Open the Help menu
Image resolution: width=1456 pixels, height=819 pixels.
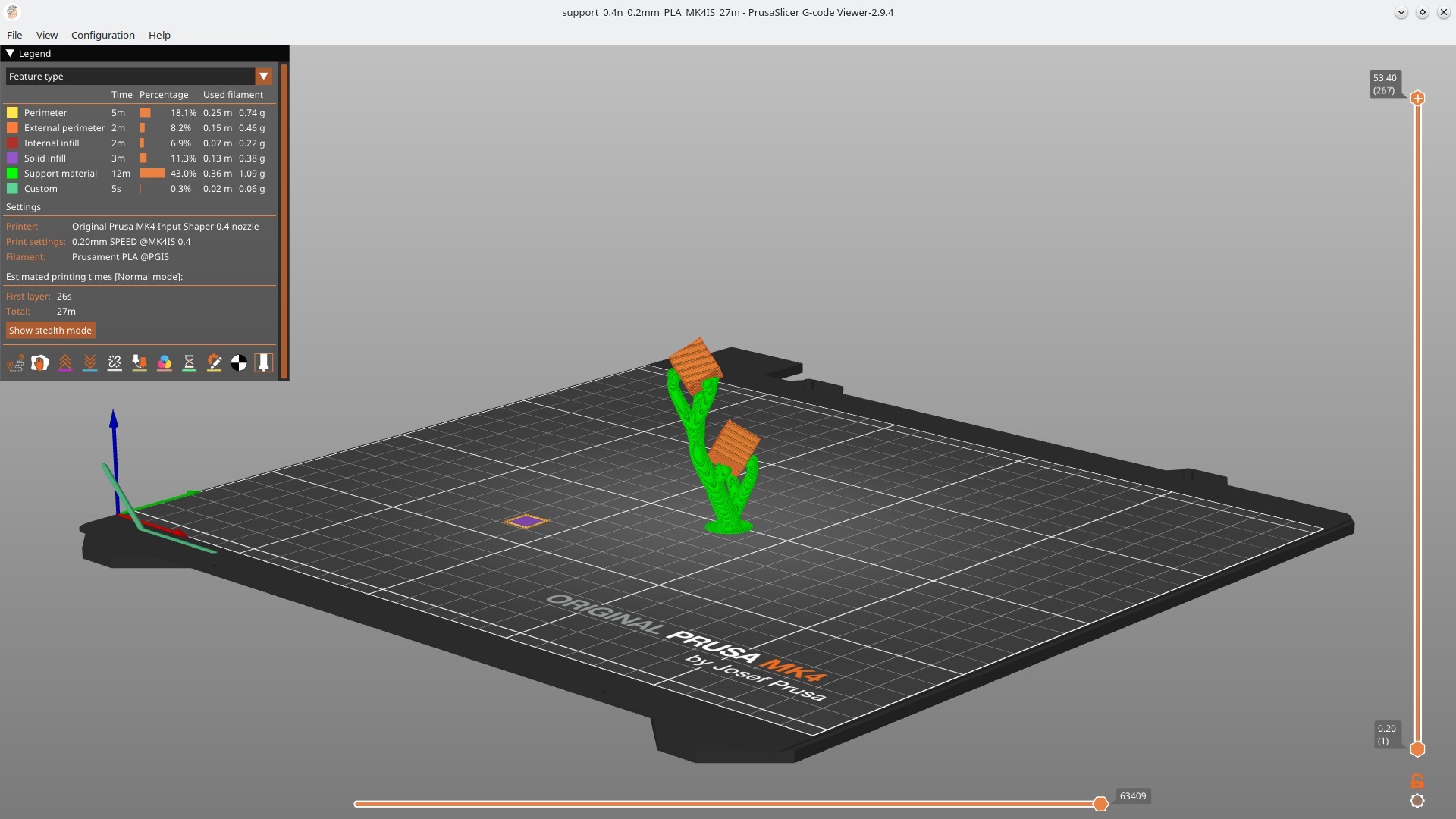[159, 35]
